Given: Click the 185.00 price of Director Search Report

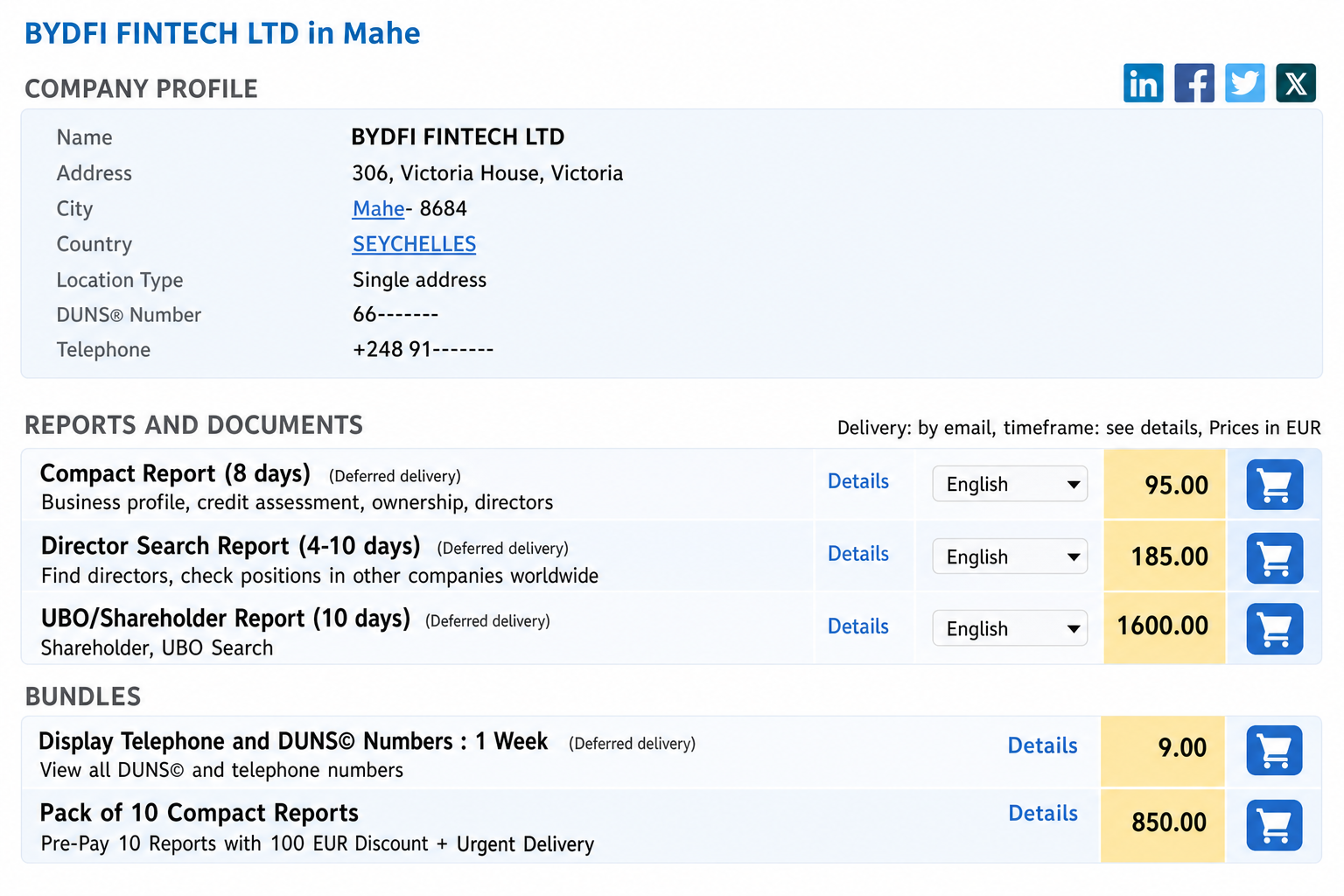Looking at the screenshot, I should click(x=1169, y=556).
